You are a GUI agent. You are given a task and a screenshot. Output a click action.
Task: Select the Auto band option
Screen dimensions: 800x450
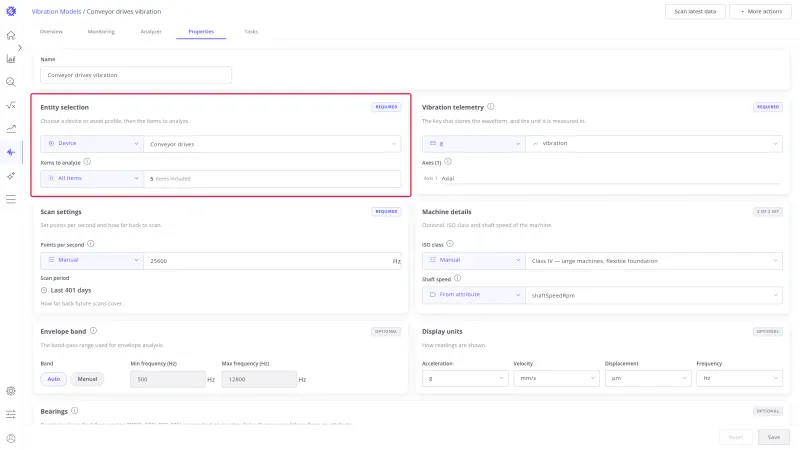click(54, 379)
